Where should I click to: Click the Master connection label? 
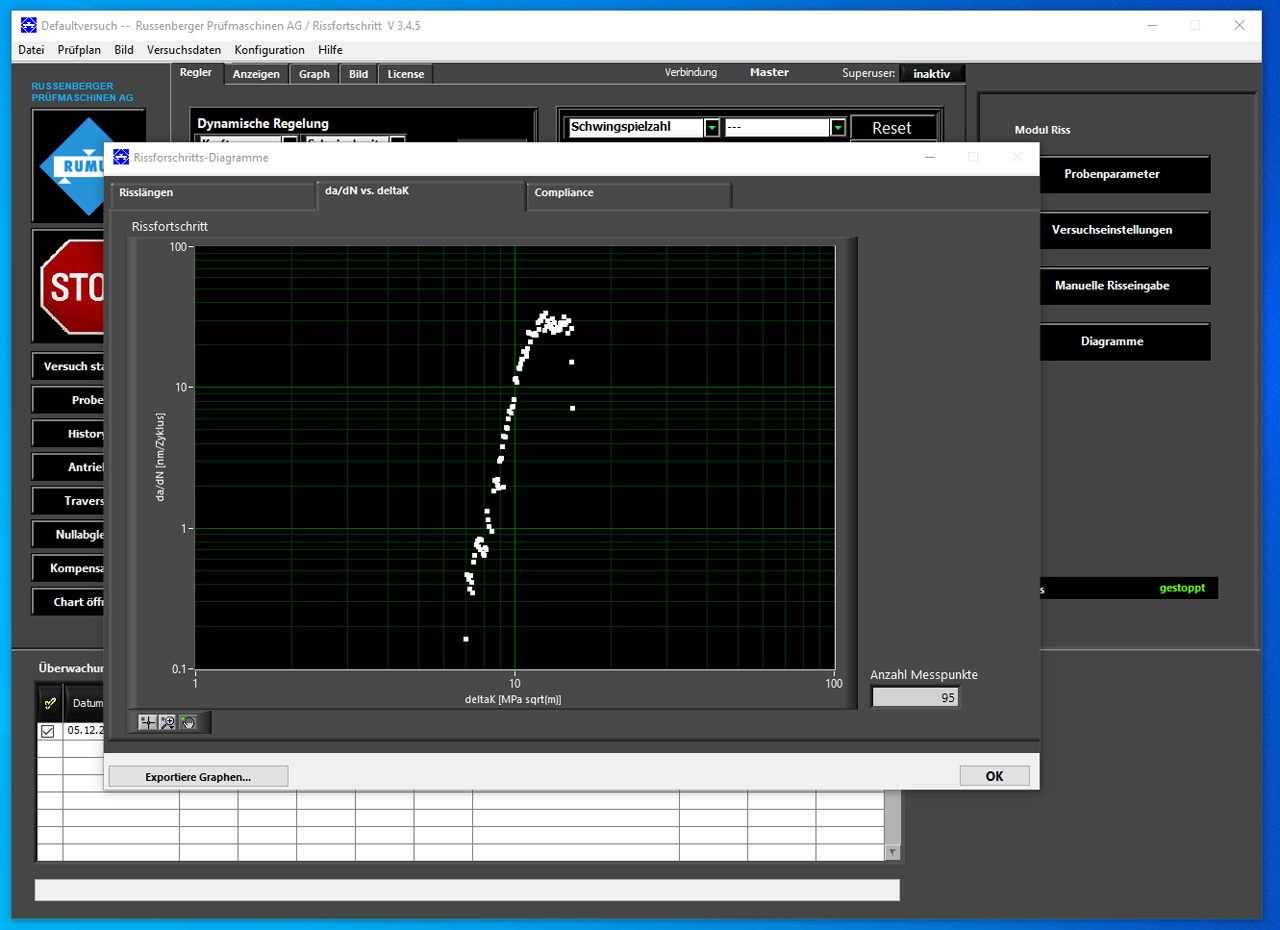(x=769, y=72)
